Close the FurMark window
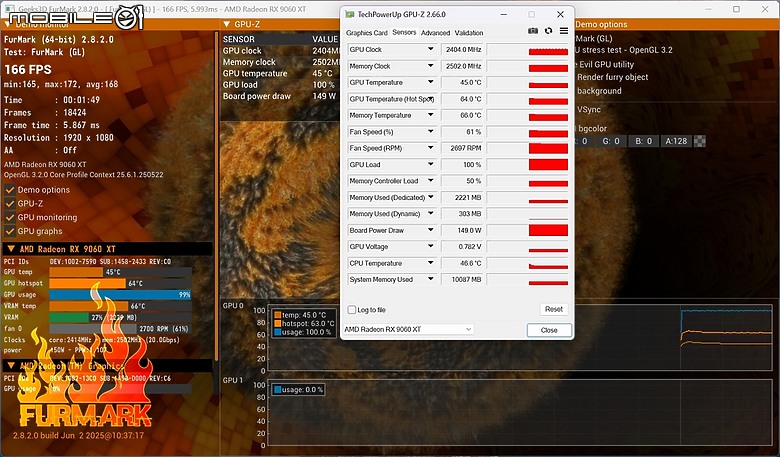 click(765, 9)
